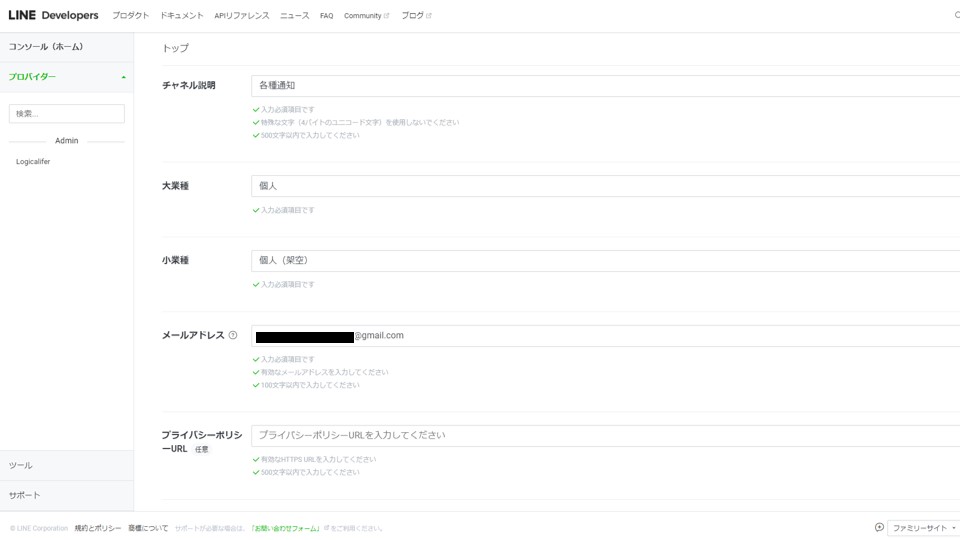The height and width of the screenshot is (540, 960).
Task: Open the FAQ link in the header
Action: click(326, 16)
